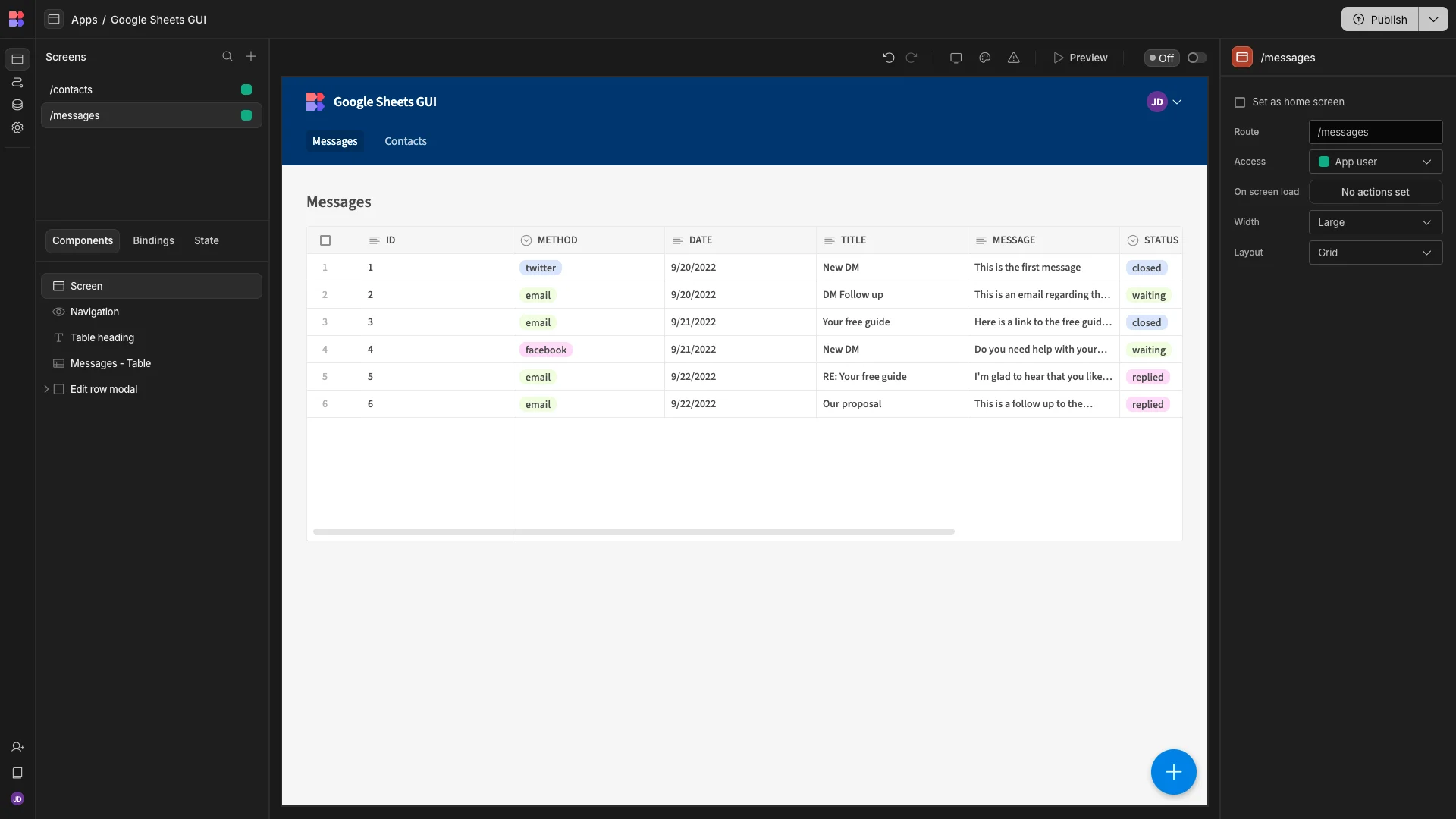Select the /contacts screen
The width and height of the screenshot is (1456, 819).
tap(152, 89)
